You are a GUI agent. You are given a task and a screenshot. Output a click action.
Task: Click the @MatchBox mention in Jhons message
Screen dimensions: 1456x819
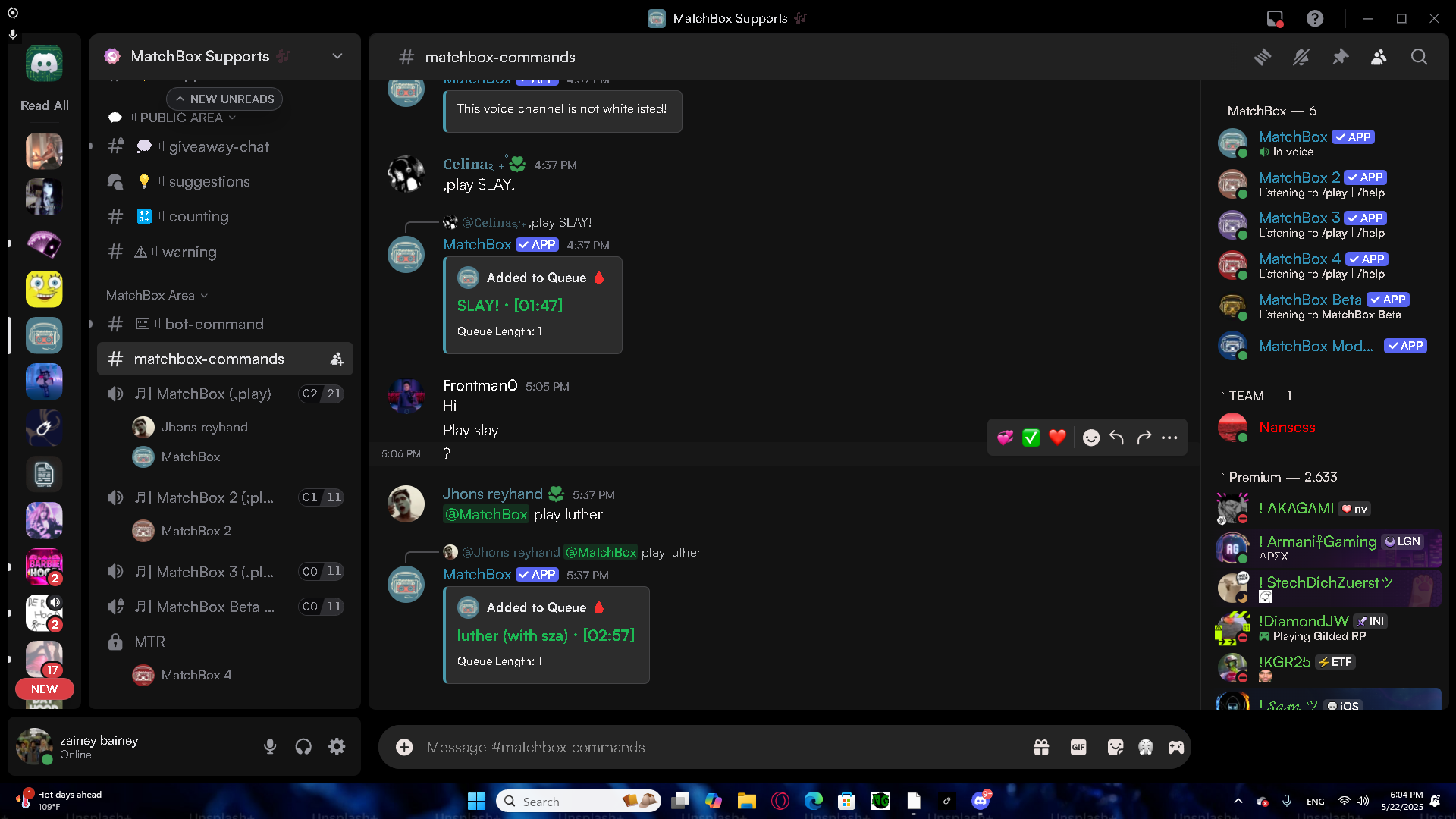coord(486,515)
